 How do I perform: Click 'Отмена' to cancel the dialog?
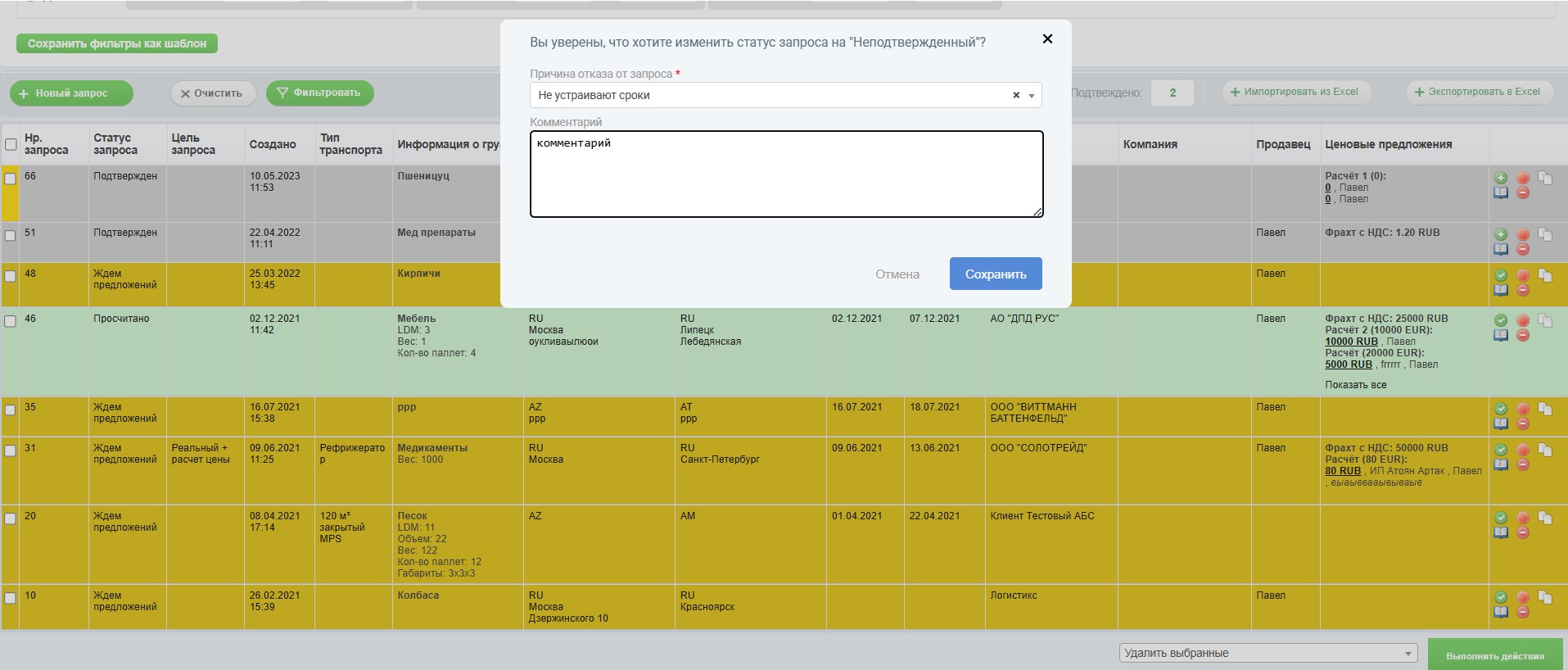[897, 274]
